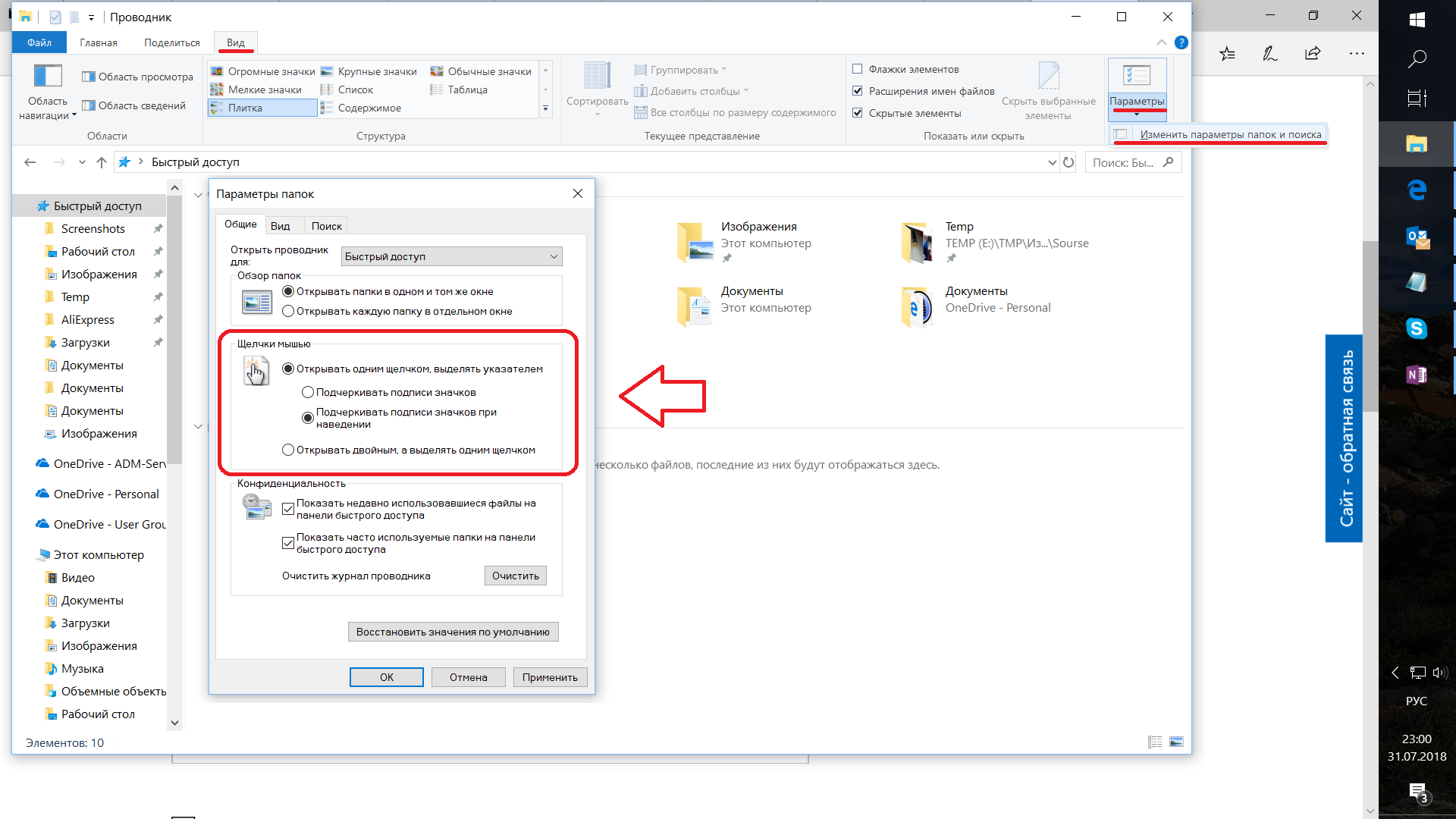Expand the Добавить столбцы dropdown
1456x819 pixels.
(692, 91)
